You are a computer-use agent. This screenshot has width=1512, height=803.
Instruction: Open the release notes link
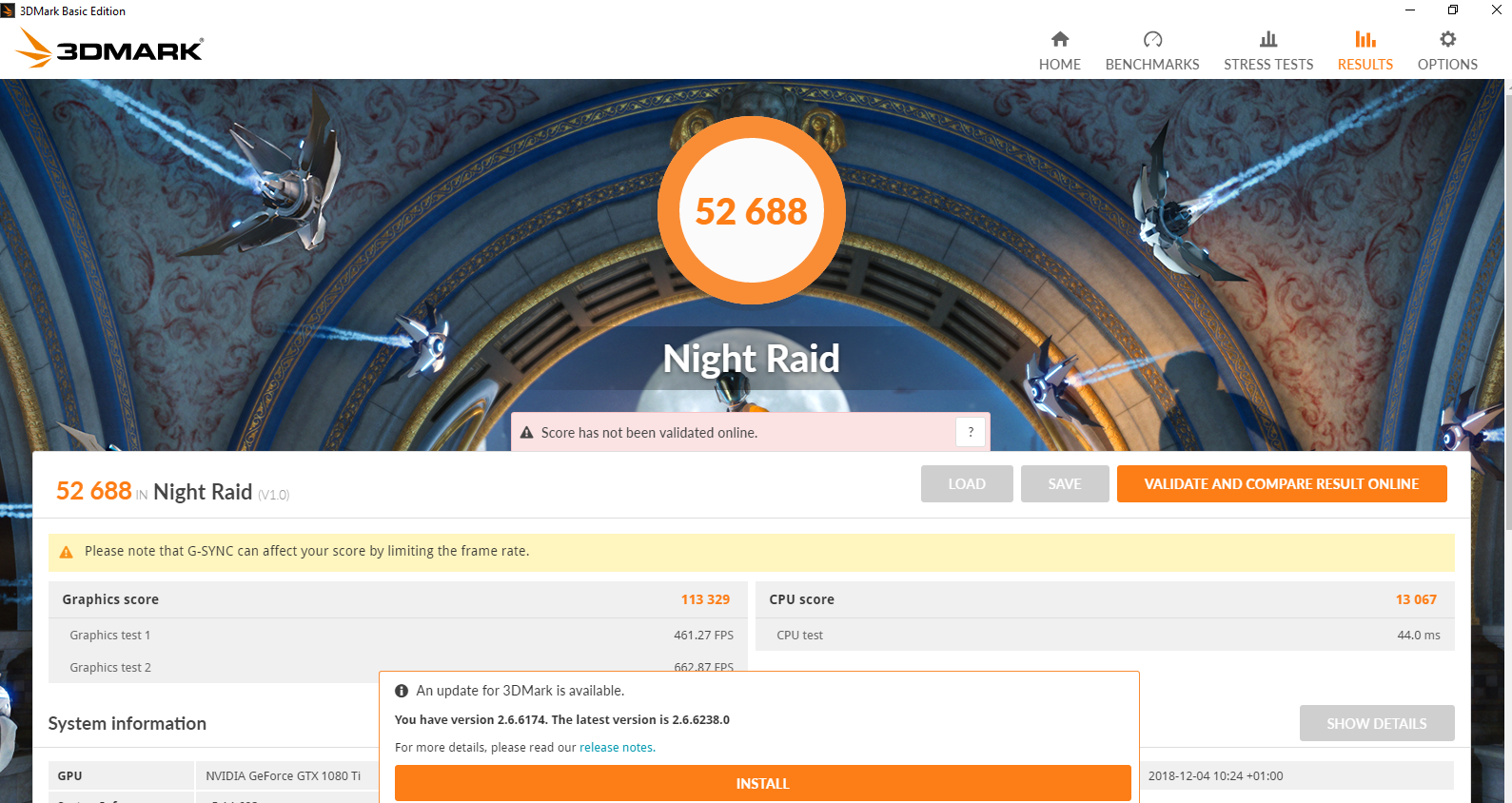(616, 747)
